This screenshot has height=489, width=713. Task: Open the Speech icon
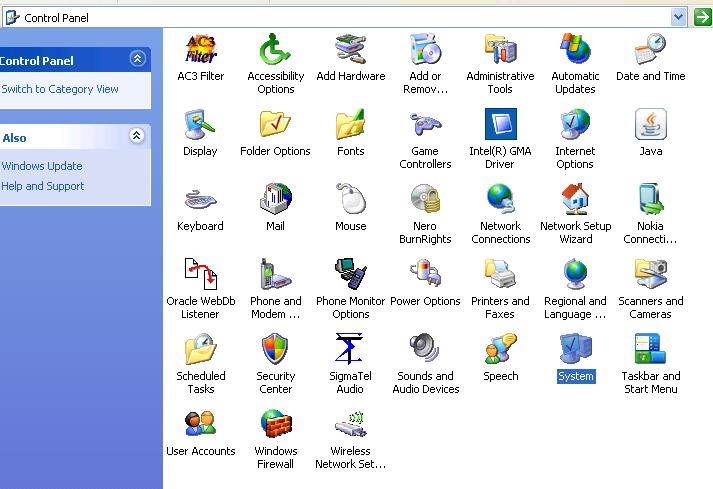501,349
